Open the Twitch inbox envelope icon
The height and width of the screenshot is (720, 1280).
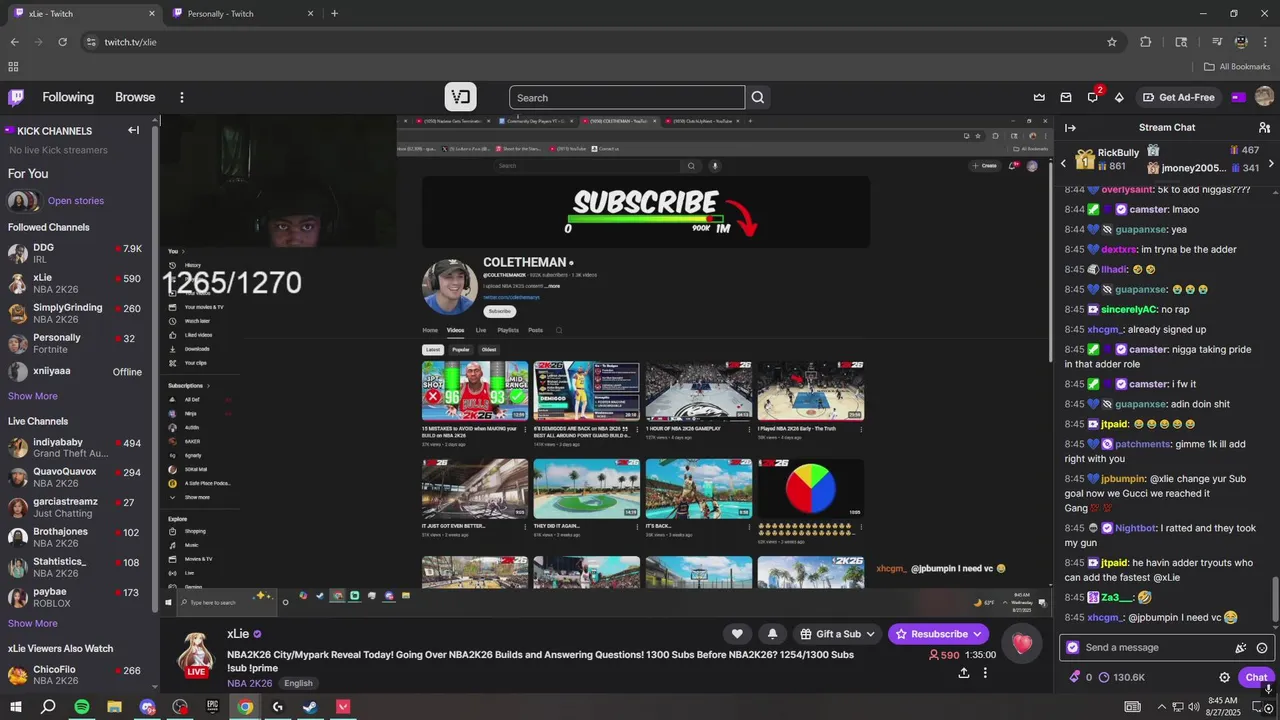[1066, 97]
